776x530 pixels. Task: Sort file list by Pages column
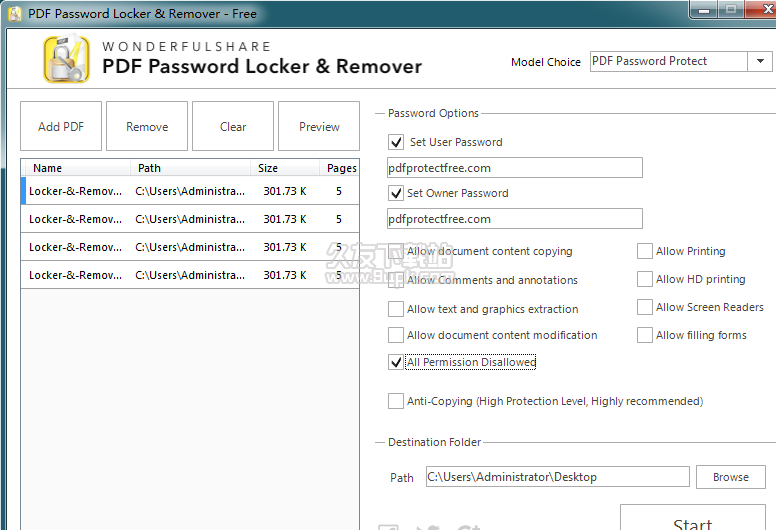339,168
